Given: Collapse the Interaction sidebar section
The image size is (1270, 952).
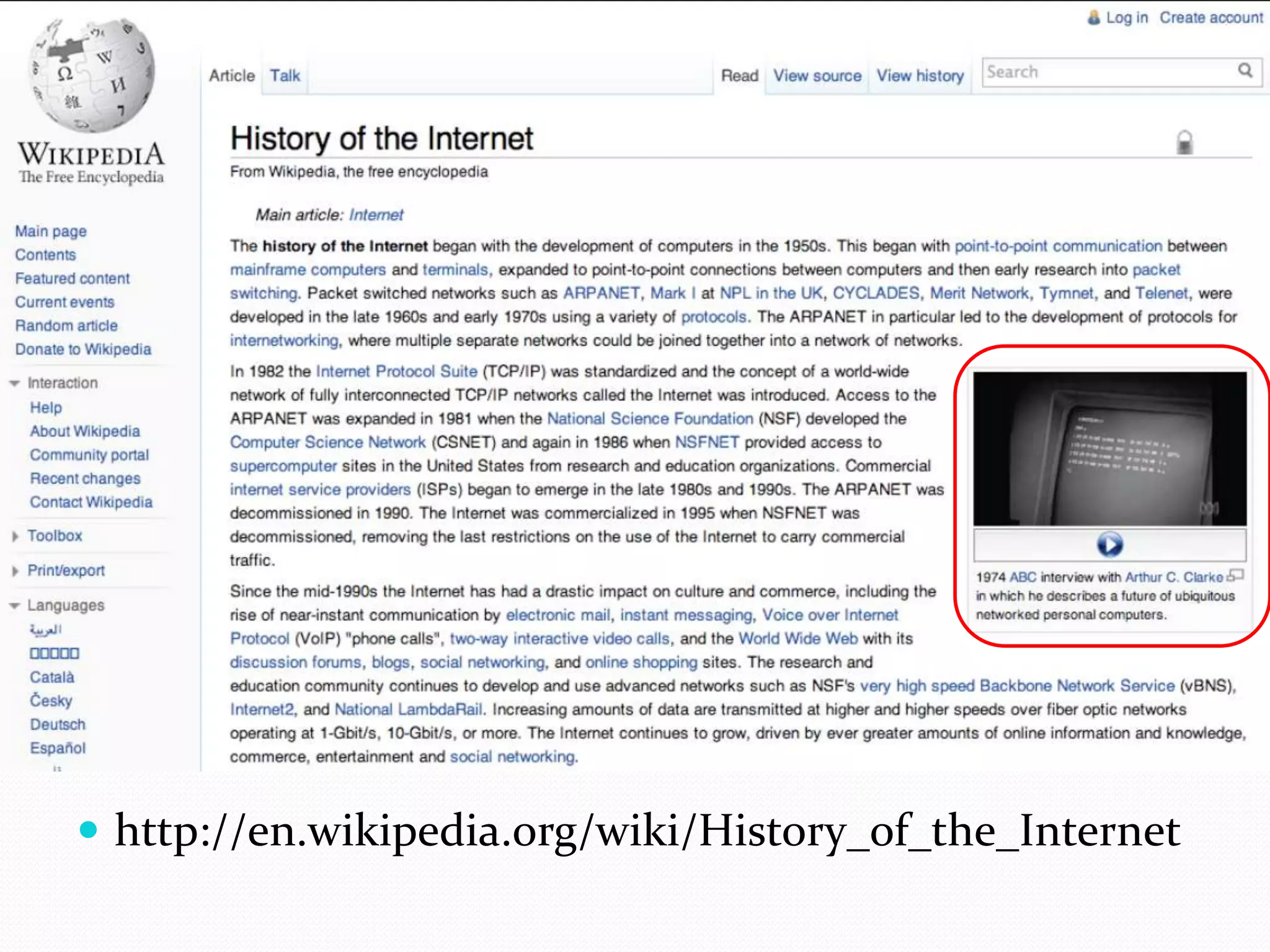Looking at the screenshot, I should click(x=14, y=383).
